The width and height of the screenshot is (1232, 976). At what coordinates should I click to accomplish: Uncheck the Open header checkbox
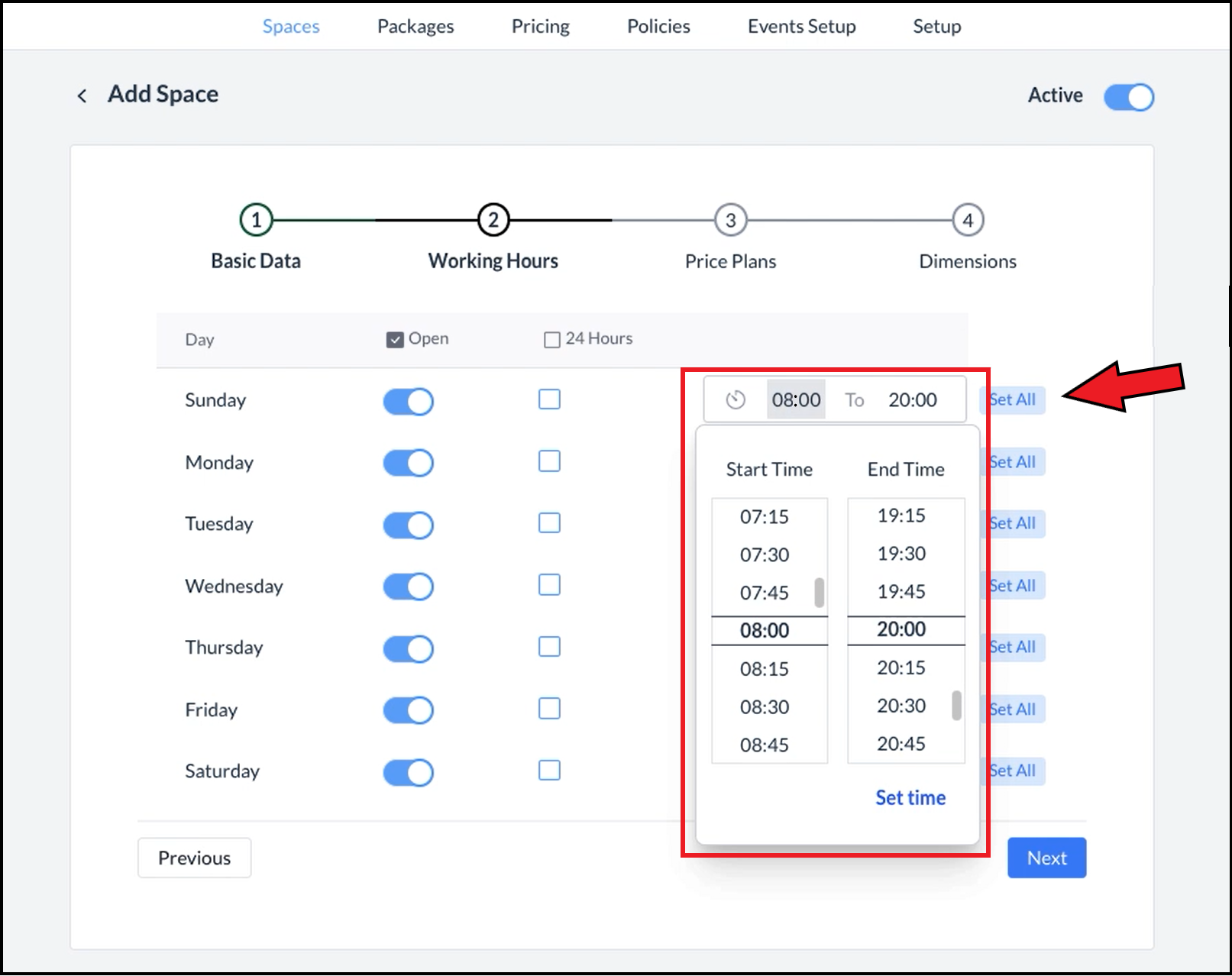tap(395, 340)
